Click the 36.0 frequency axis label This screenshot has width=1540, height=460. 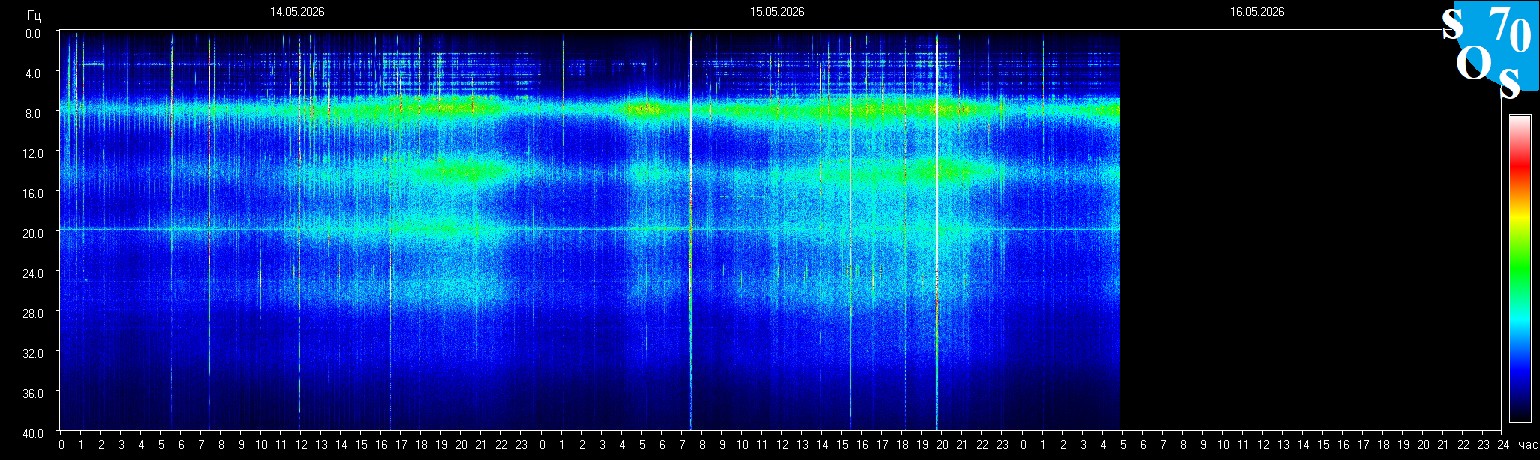(x=32, y=392)
